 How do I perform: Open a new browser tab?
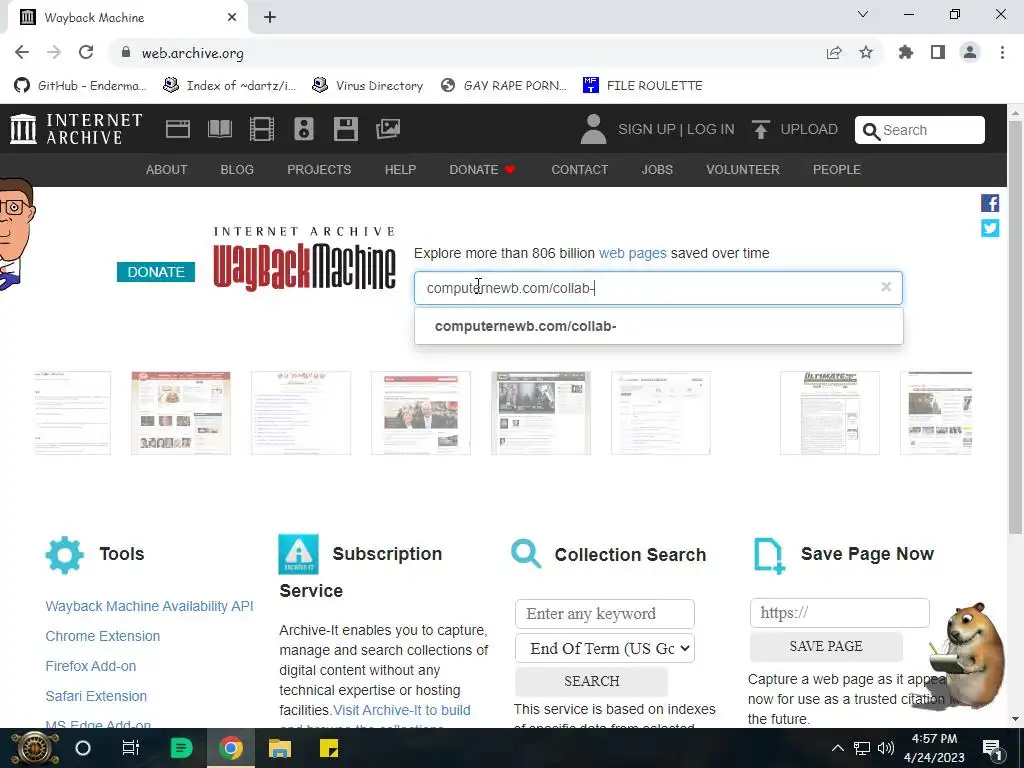(270, 18)
